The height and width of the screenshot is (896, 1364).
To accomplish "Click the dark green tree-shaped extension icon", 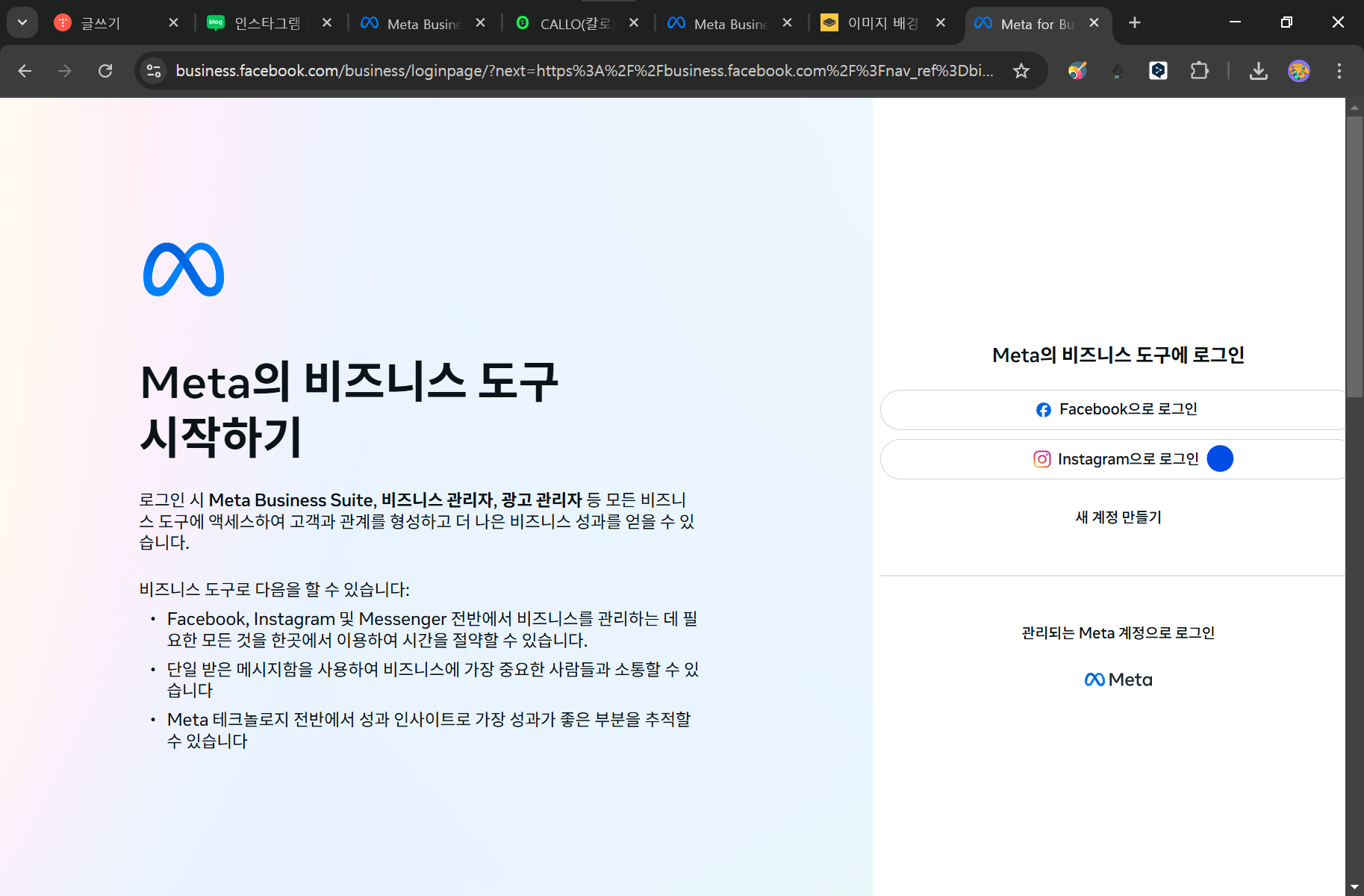I will [x=1118, y=71].
